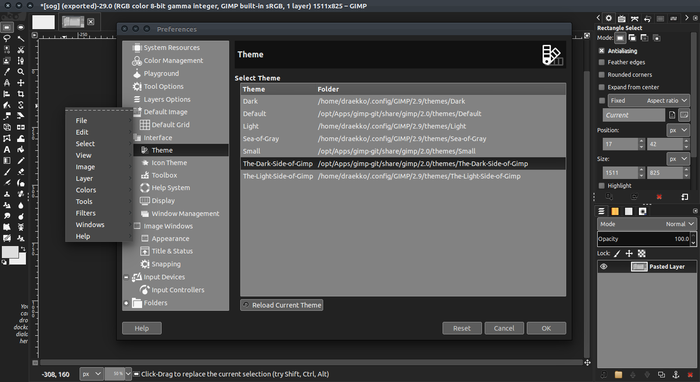The image size is (700, 382).
Task: Switch selection mode to subtract from selection
Action: pos(644,38)
